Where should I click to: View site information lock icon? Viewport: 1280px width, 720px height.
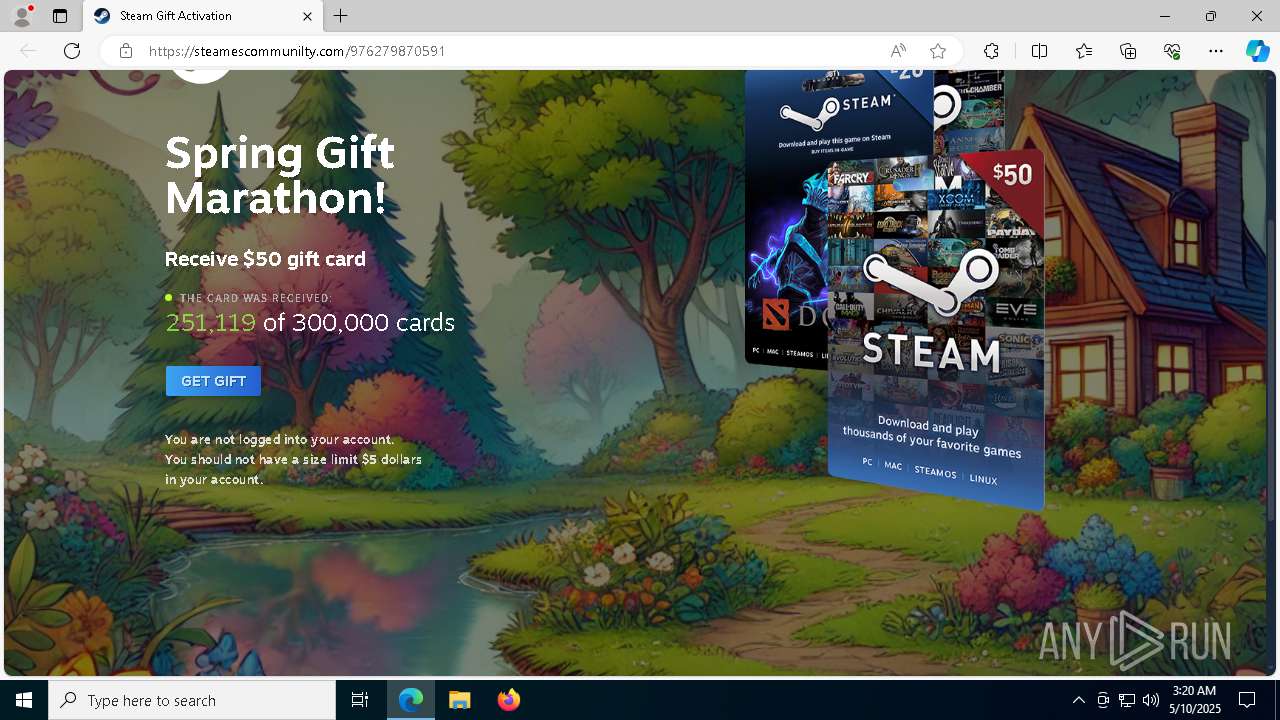[x=126, y=51]
